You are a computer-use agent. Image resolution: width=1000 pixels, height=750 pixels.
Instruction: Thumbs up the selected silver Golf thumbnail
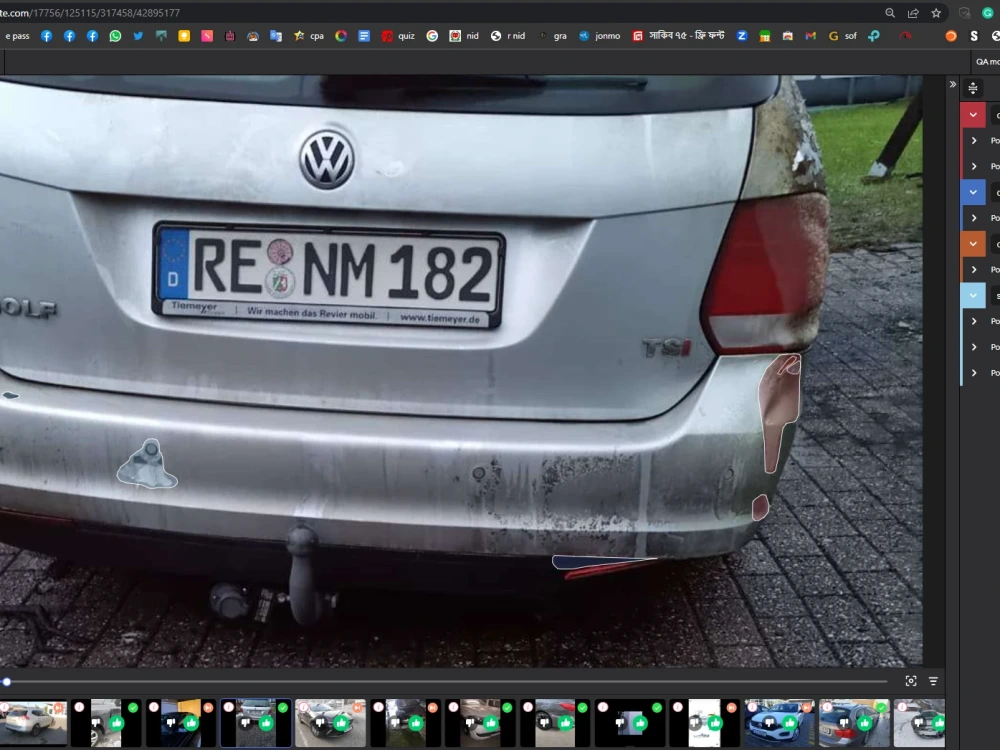pos(267,723)
